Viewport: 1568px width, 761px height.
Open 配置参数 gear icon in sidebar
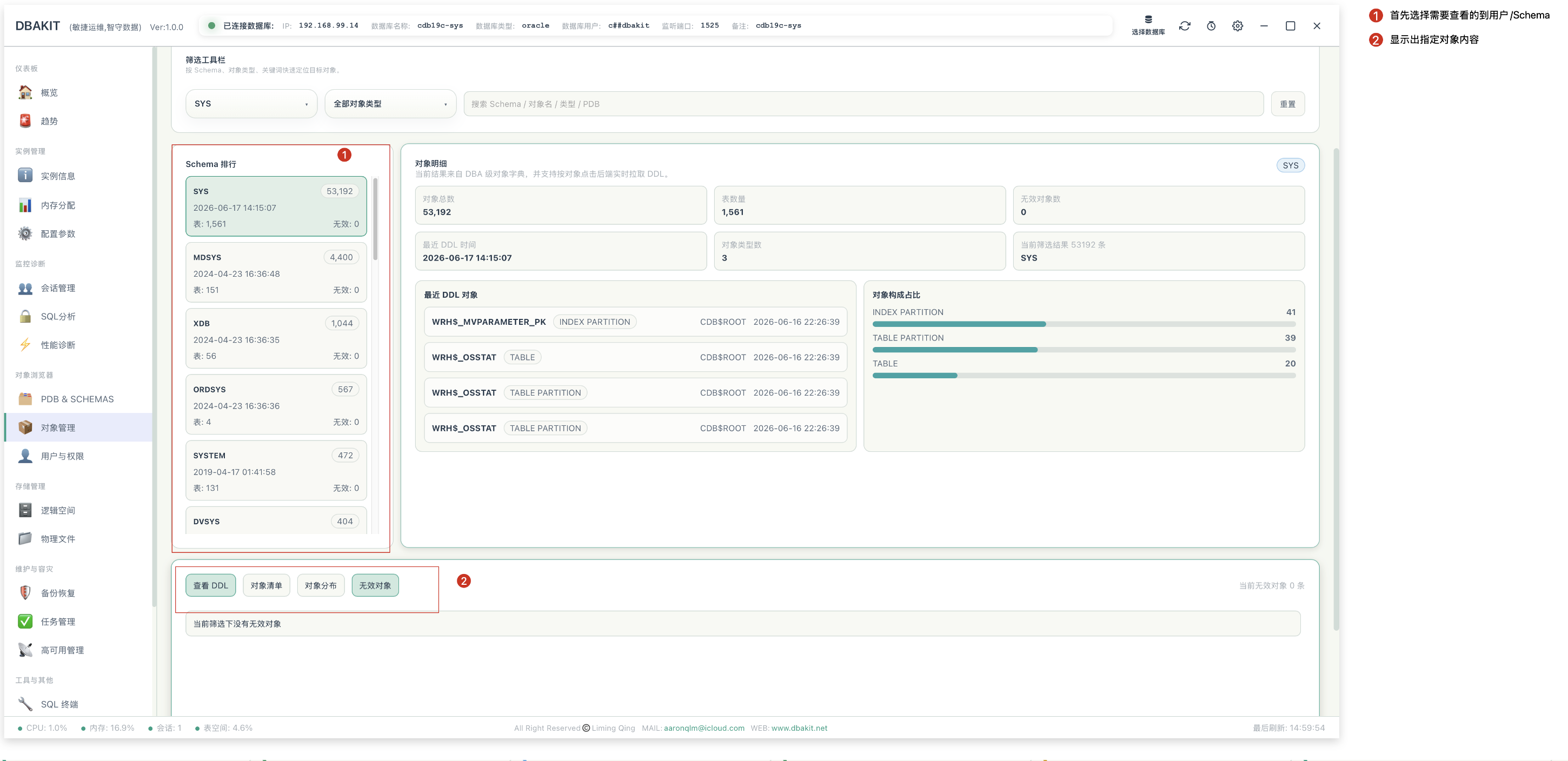(25, 233)
